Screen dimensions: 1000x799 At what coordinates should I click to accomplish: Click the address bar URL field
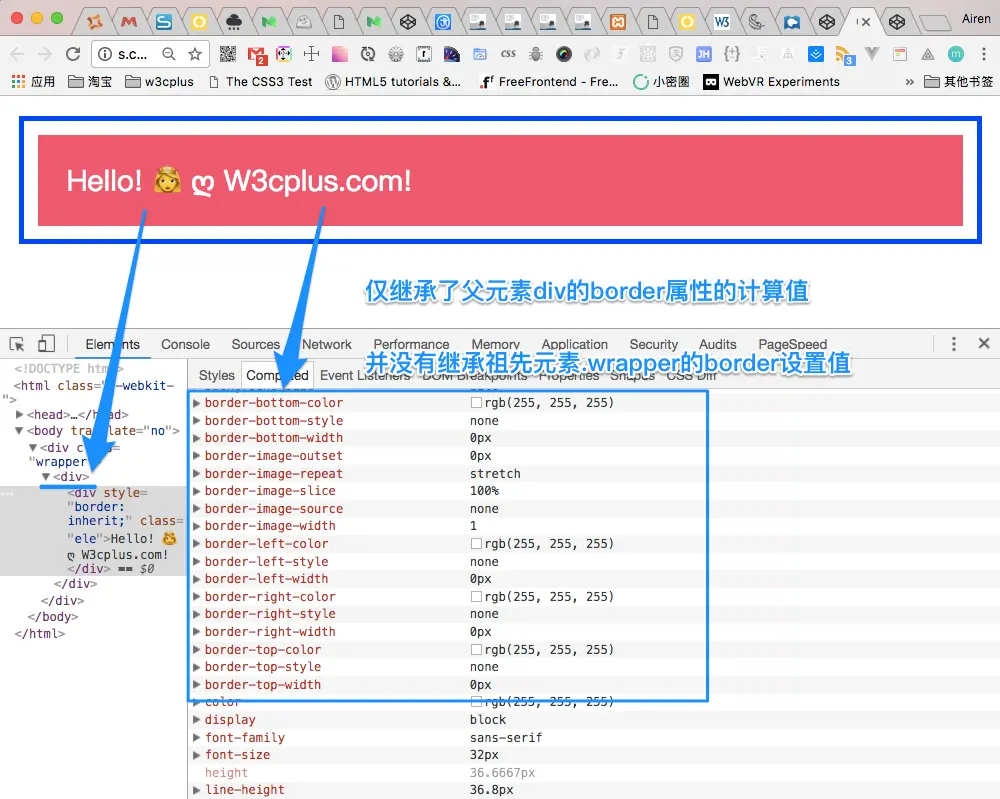pos(133,55)
